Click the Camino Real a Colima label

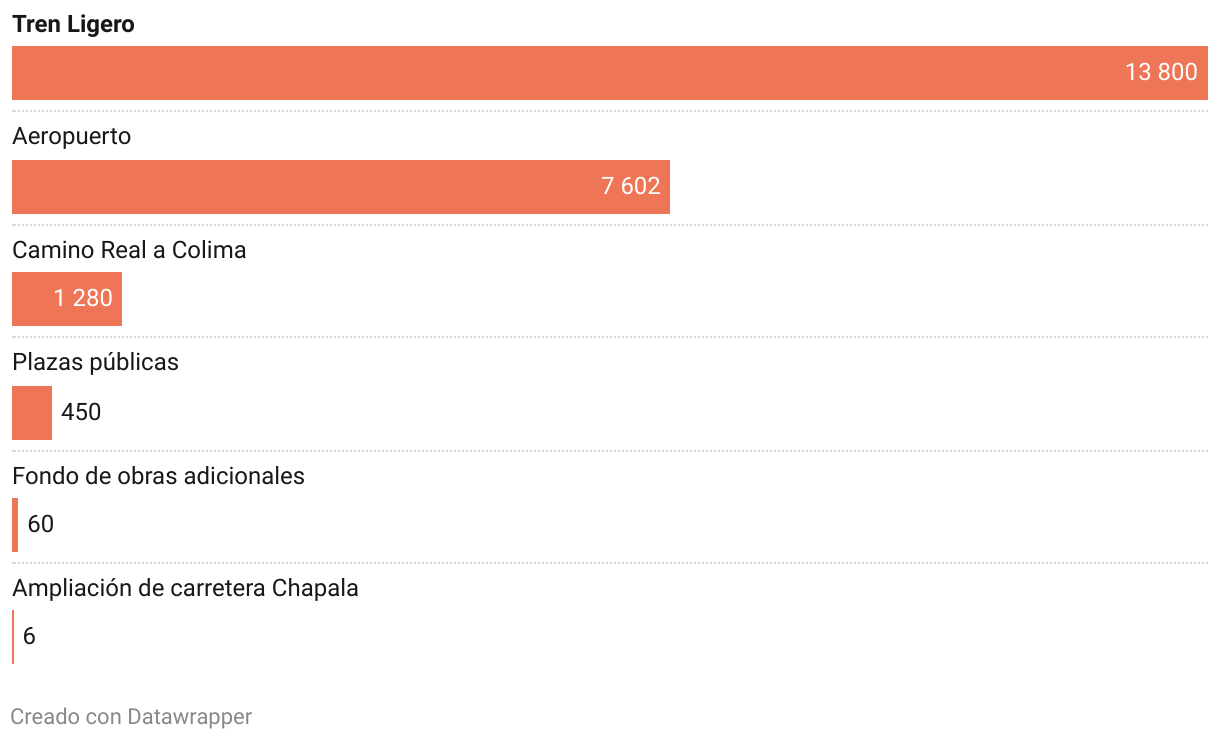tap(129, 250)
